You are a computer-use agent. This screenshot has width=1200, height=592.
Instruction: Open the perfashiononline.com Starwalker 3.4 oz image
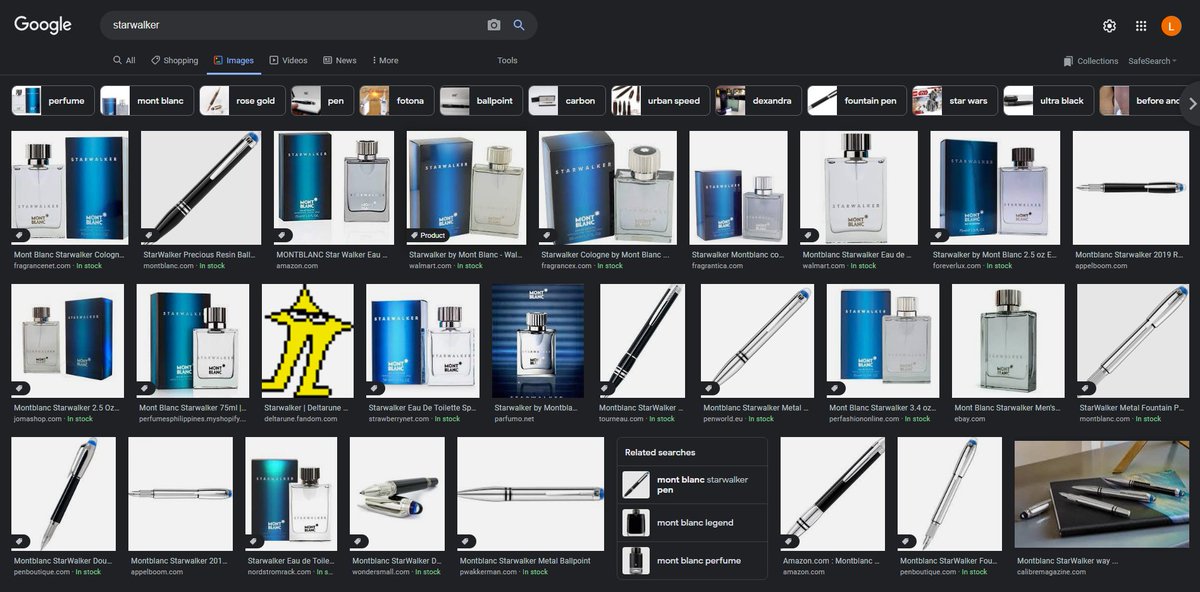coord(883,341)
